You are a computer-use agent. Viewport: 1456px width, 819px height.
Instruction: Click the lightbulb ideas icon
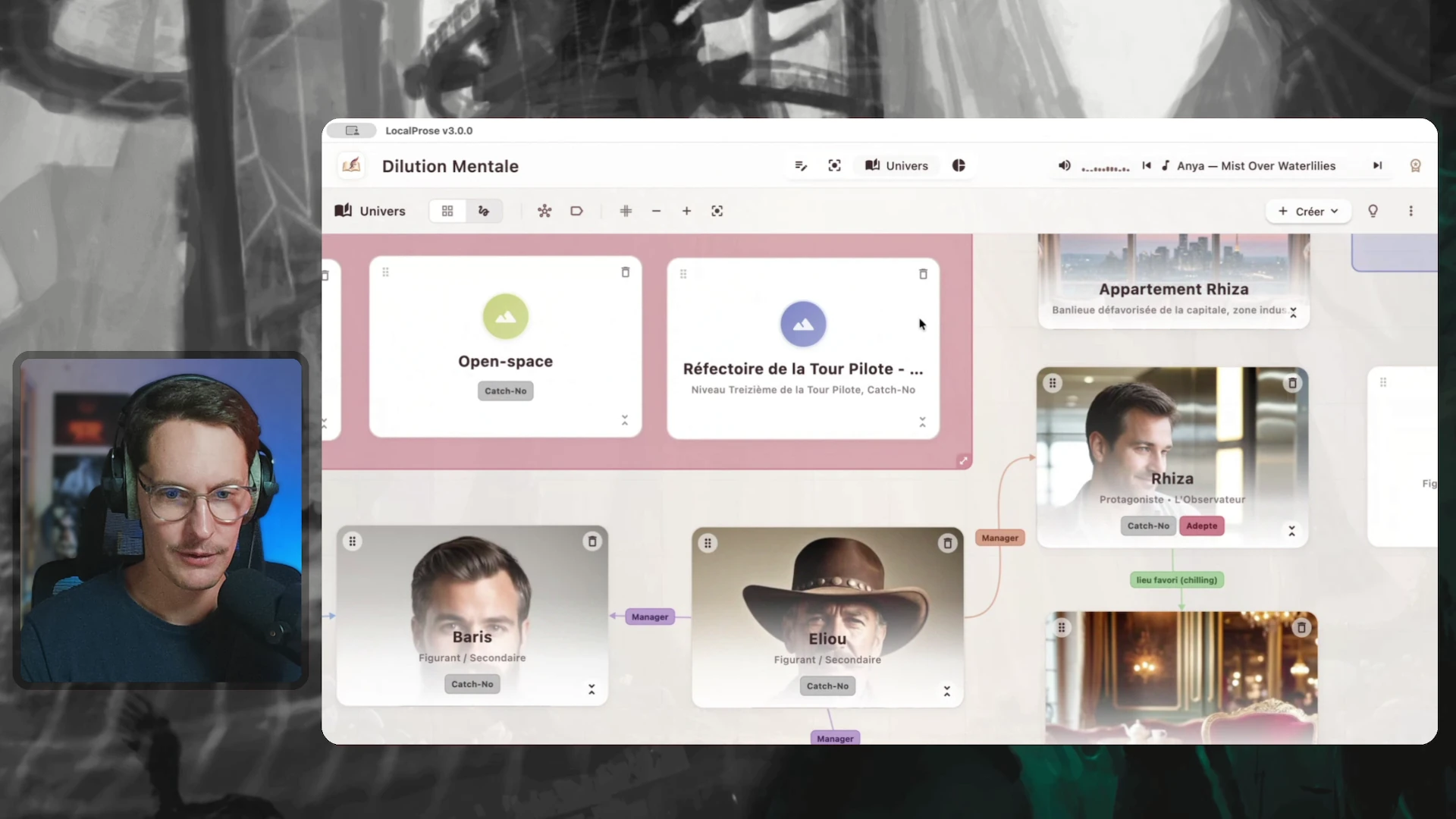1373,211
